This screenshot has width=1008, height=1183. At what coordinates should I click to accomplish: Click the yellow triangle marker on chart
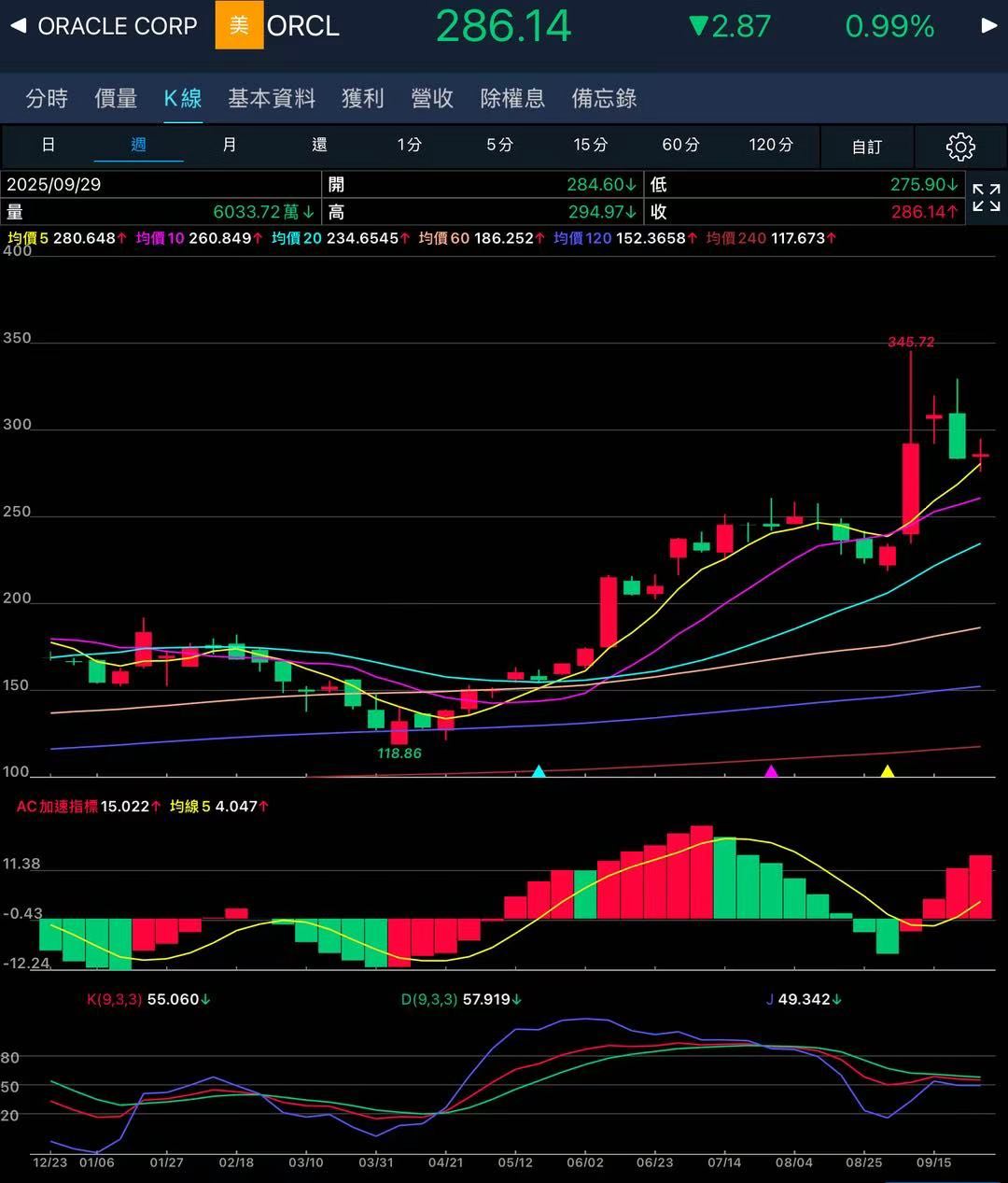coord(888,770)
